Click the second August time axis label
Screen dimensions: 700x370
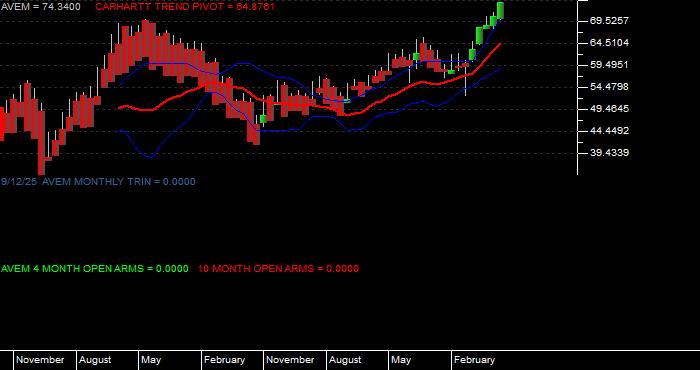pos(345,360)
